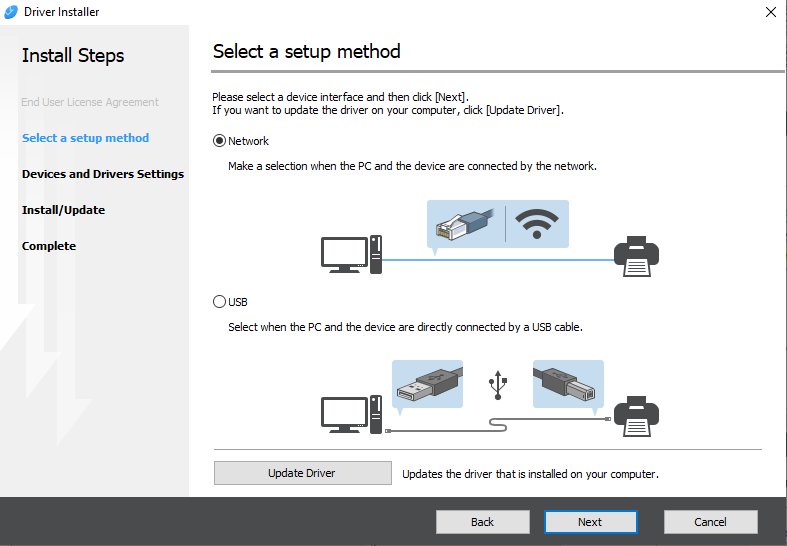Open Devices and Drivers Settings step
The image size is (787, 546).
click(103, 174)
